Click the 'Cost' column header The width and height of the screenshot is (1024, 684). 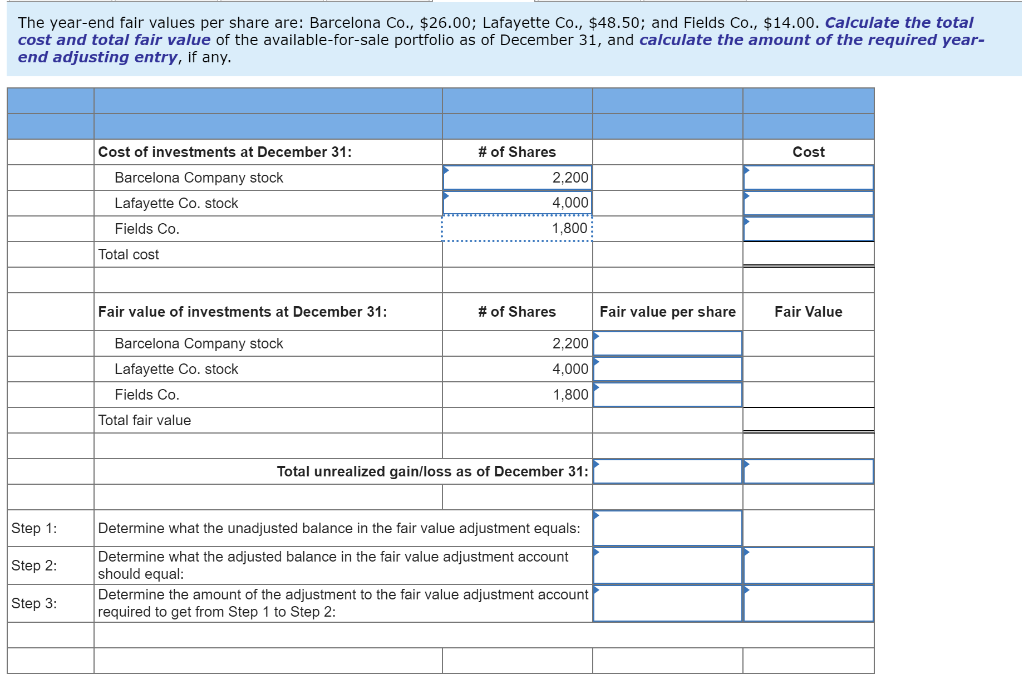[x=808, y=152]
